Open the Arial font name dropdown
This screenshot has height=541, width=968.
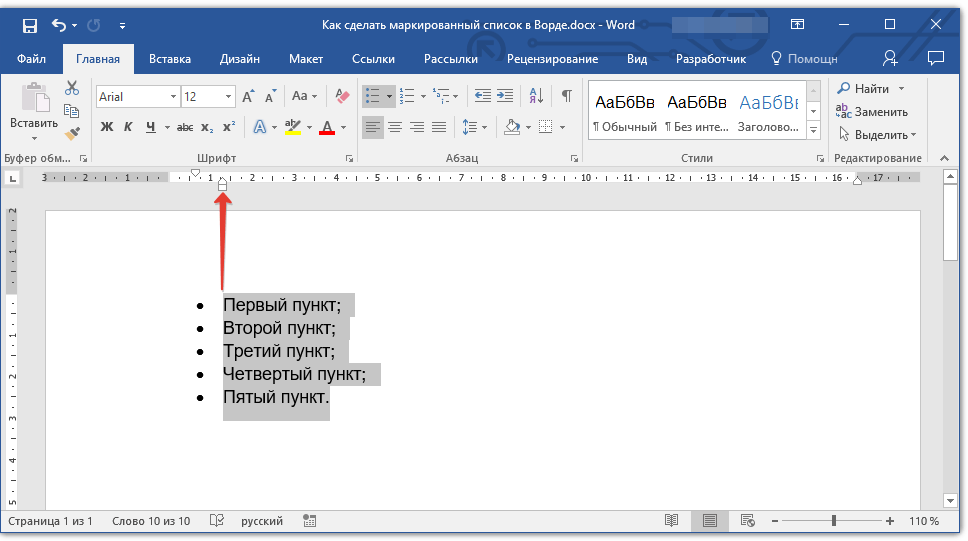[x=173, y=97]
